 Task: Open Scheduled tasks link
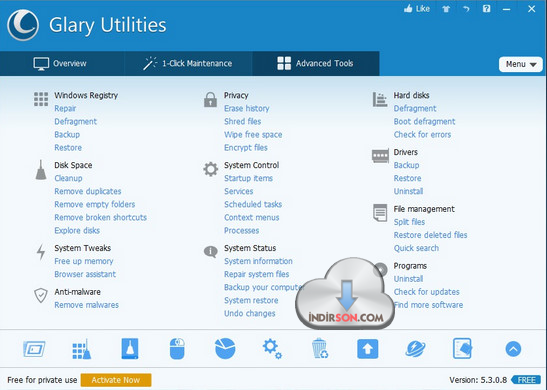click(253, 204)
